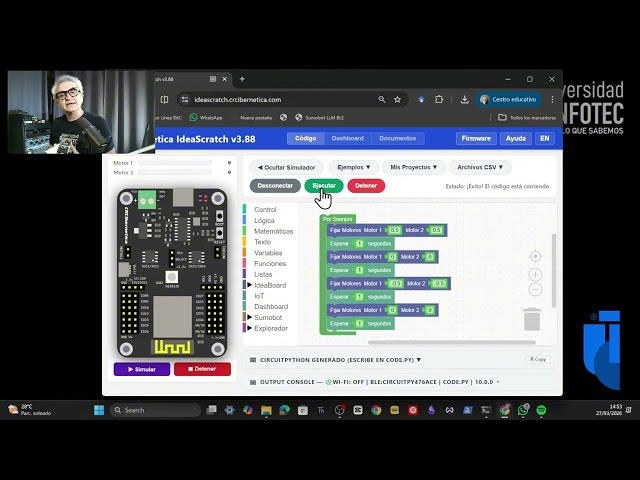Click the Motor 2 level bar
The image size is (640, 480).
click(175, 173)
